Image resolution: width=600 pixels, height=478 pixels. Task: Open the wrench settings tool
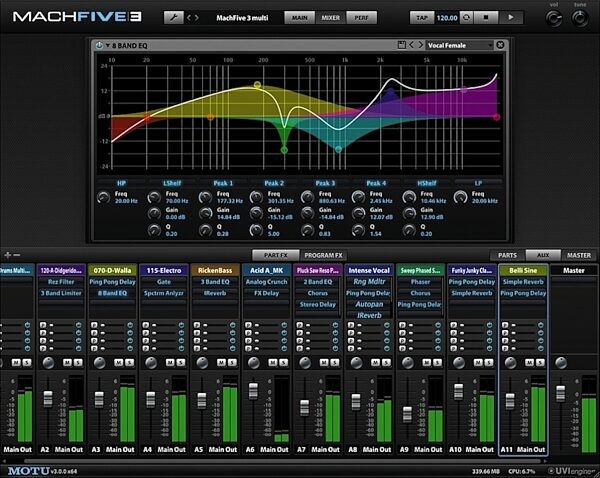tap(173, 18)
